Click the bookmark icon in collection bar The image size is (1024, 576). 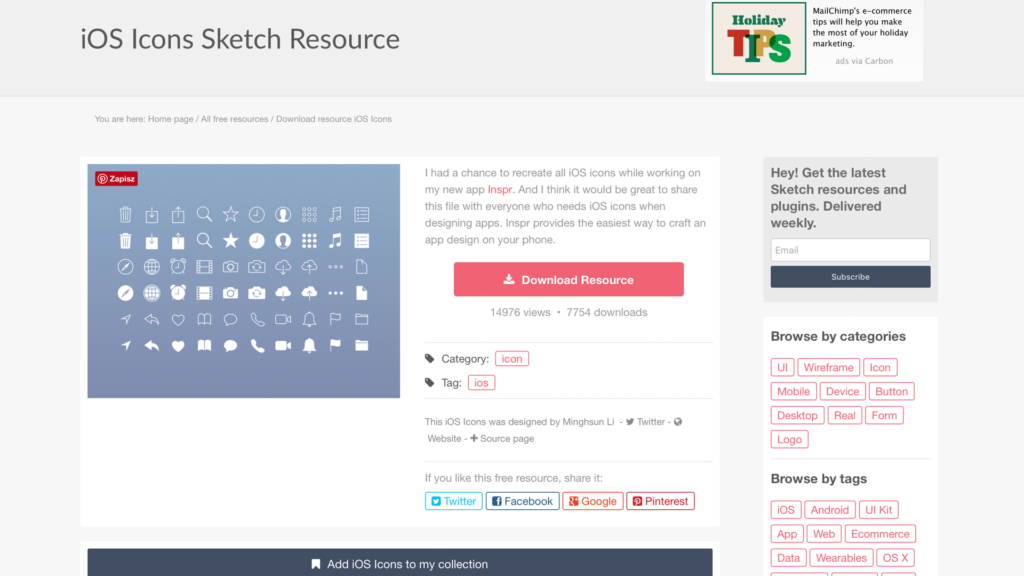click(x=316, y=564)
